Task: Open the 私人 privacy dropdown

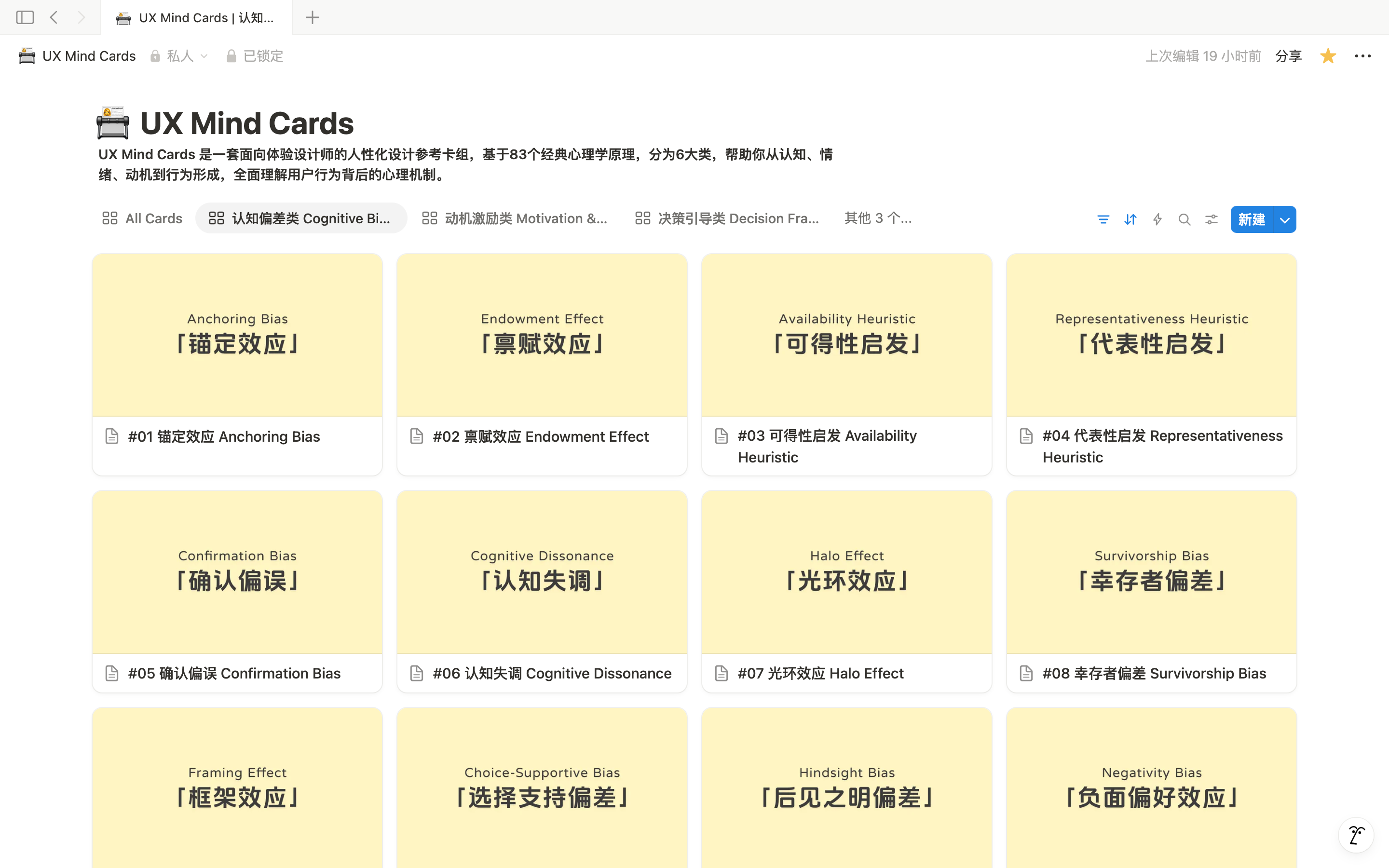Action: coord(179,55)
